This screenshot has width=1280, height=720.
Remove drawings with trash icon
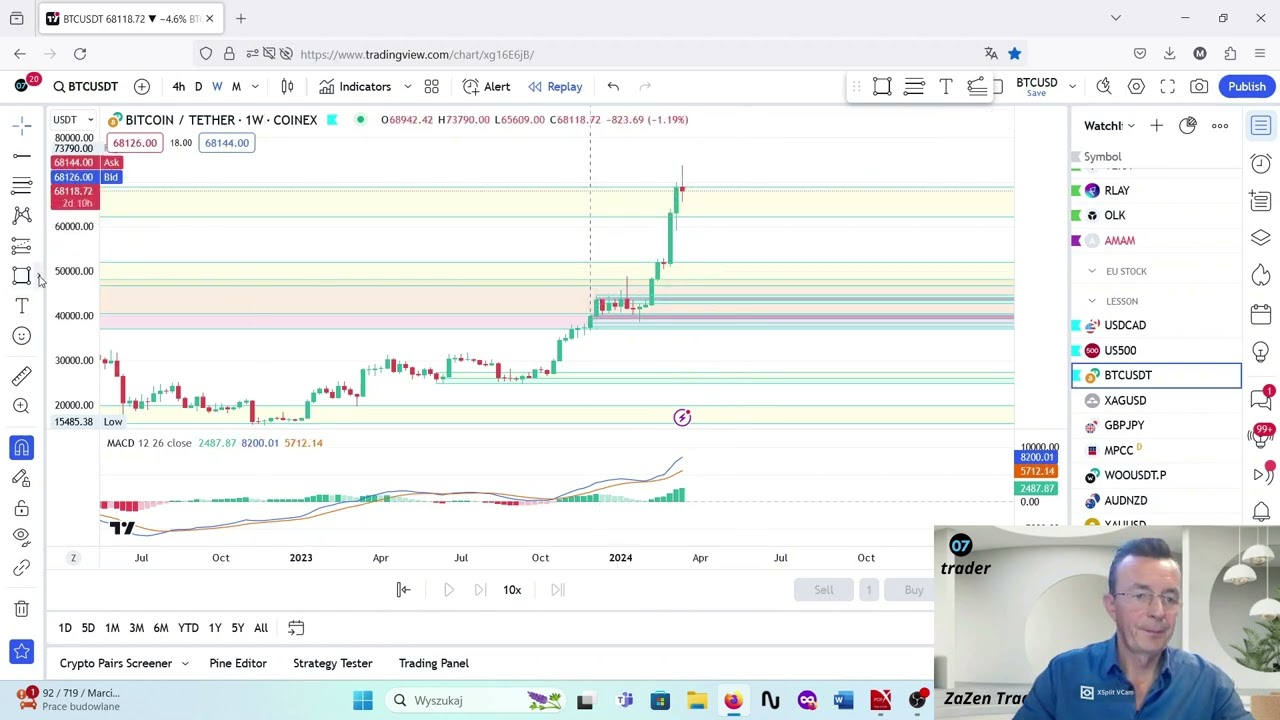click(x=21, y=608)
